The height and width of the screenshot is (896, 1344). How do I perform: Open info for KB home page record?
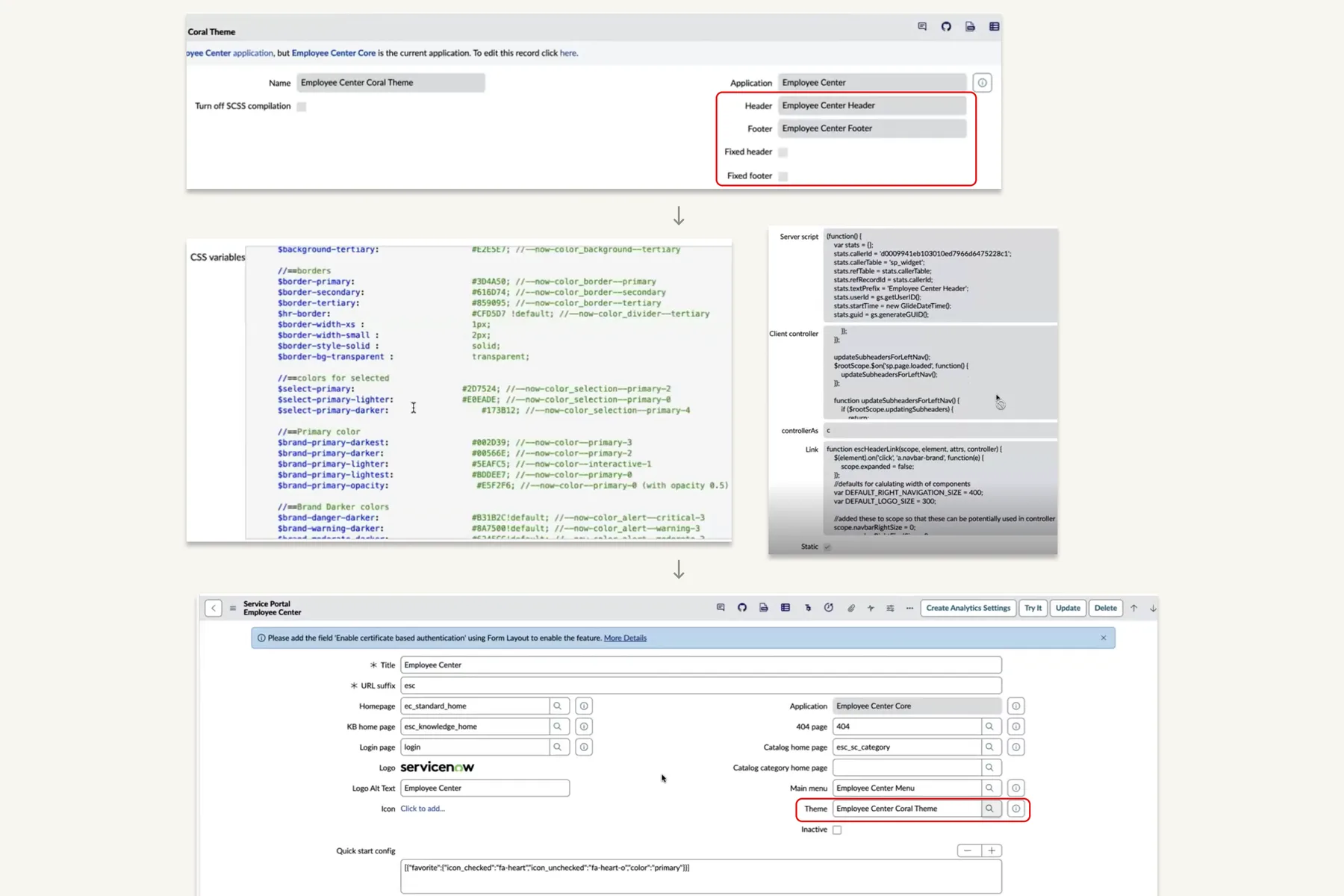(584, 727)
